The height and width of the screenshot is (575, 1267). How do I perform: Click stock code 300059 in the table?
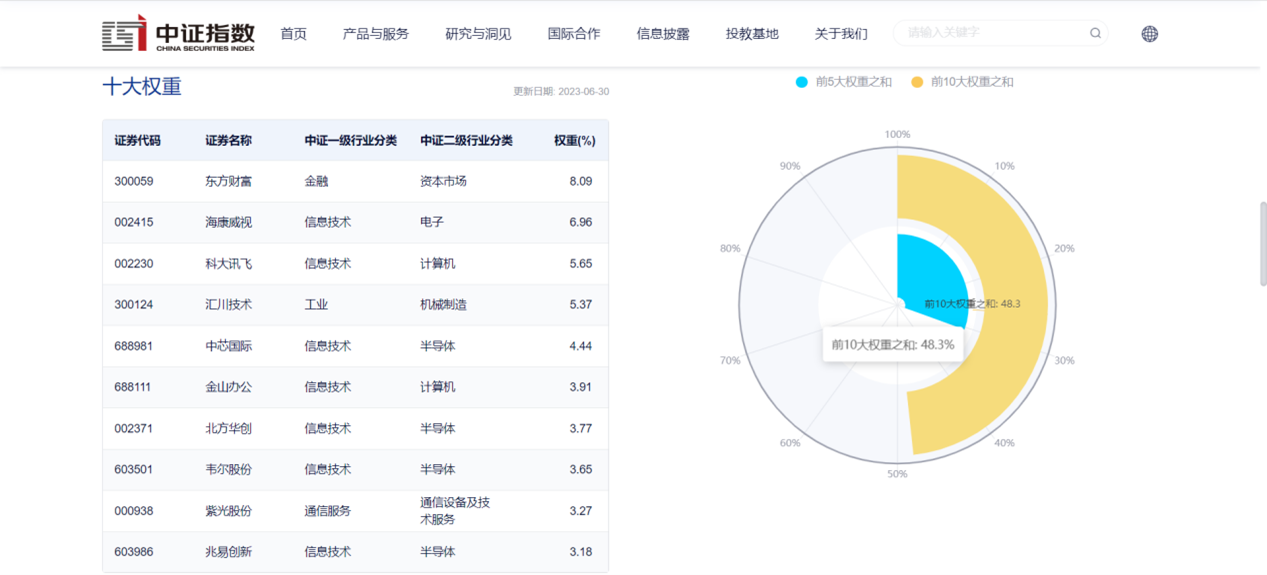(x=134, y=181)
